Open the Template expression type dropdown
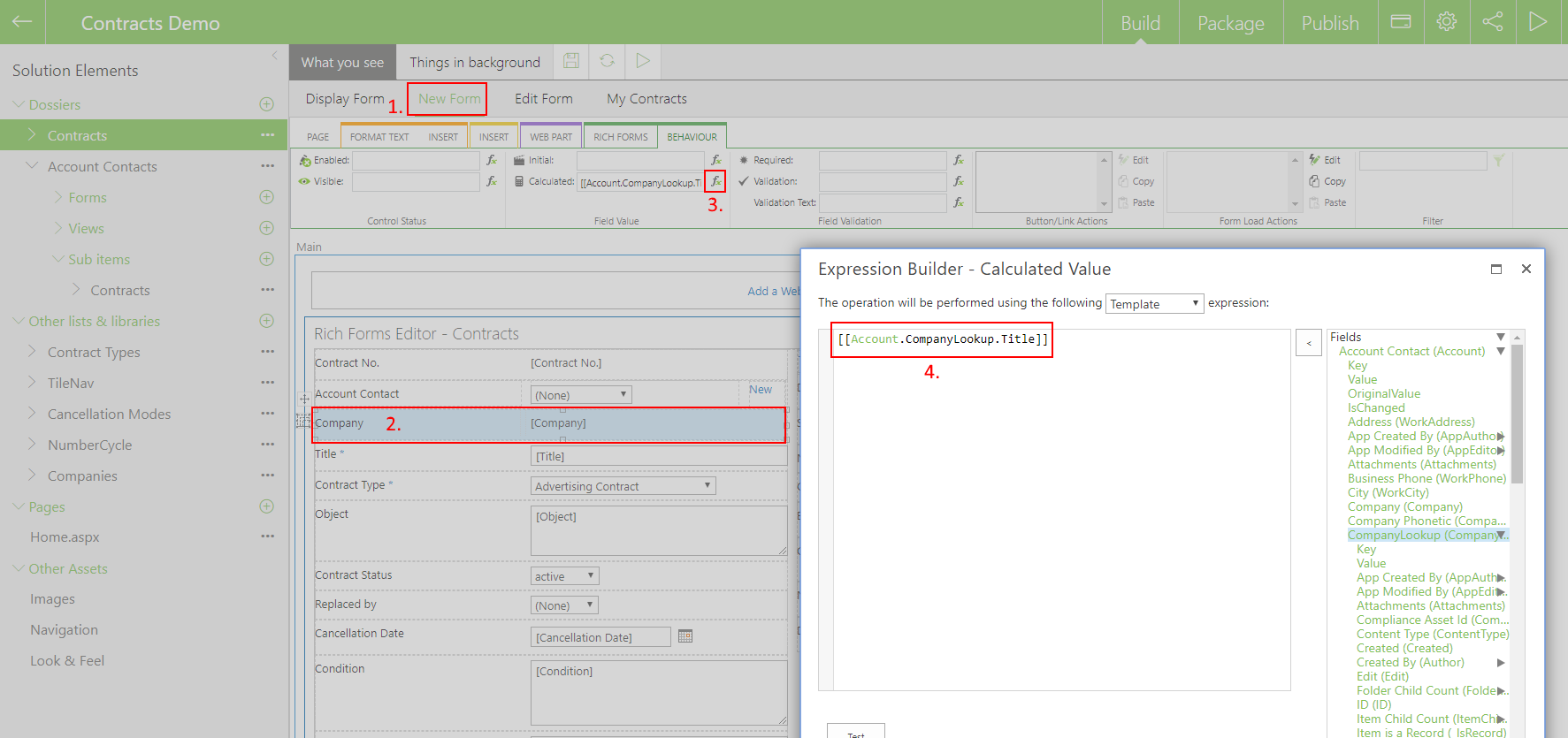 point(1154,304)
